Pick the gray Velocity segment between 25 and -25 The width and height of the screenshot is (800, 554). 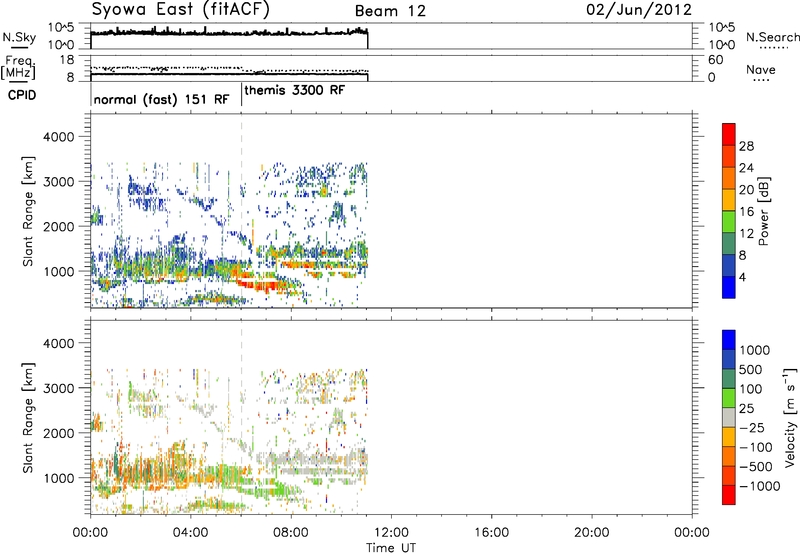[x=729, y=417]
